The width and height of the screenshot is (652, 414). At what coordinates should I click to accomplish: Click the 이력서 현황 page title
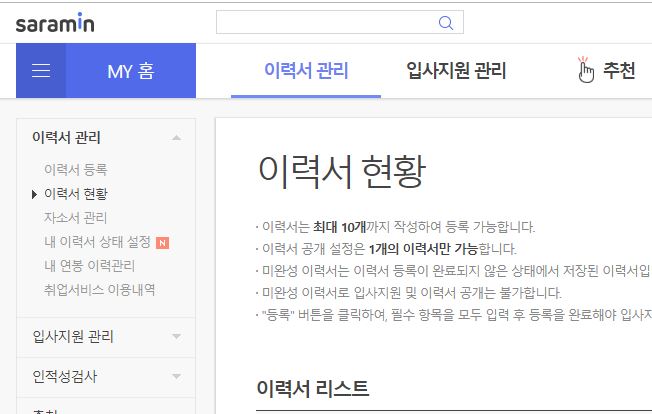pyautogui.click(x=342, y=171)
